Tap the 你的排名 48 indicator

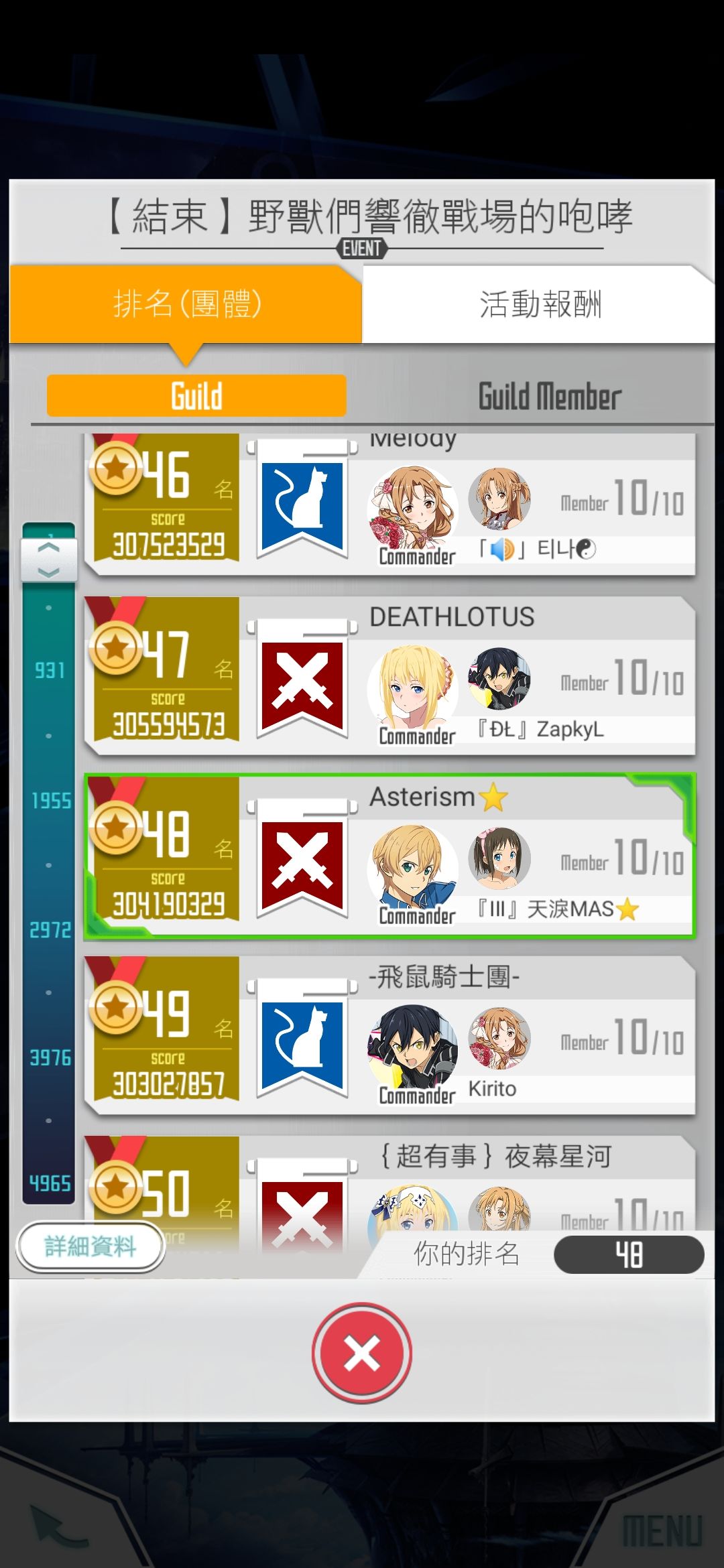[x=629, y=1254]
